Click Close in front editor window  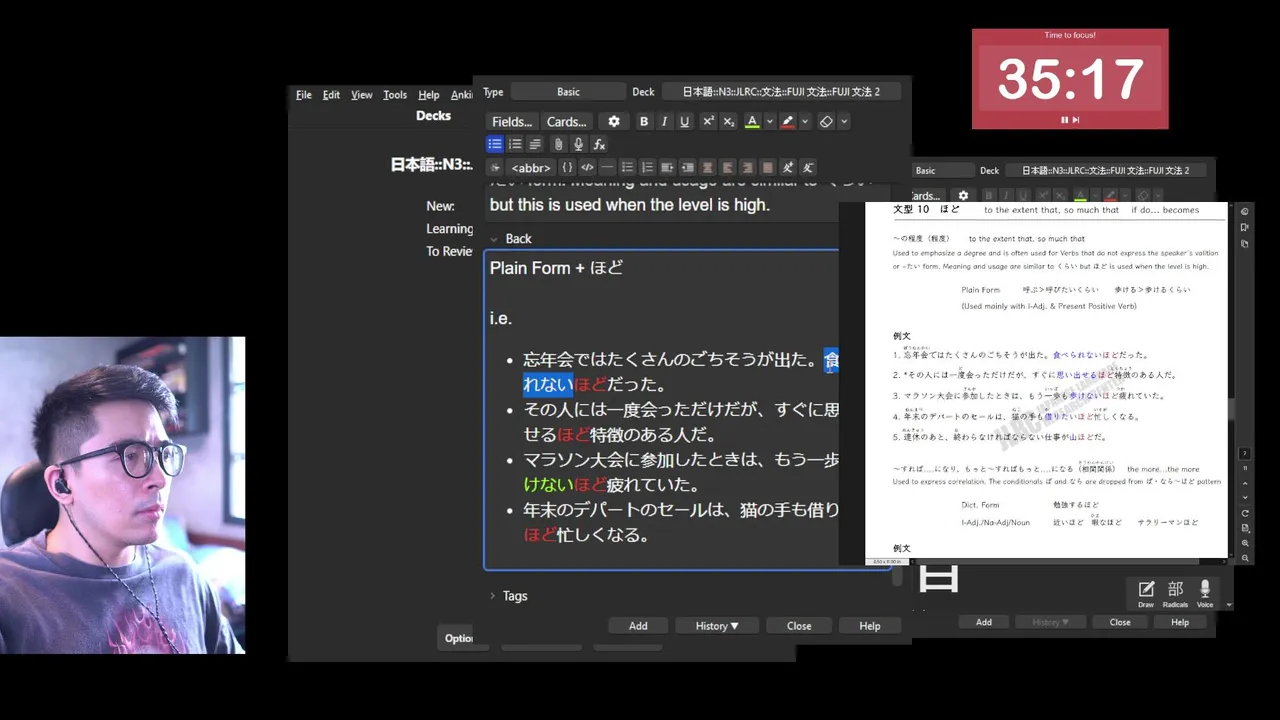[799, 626]
